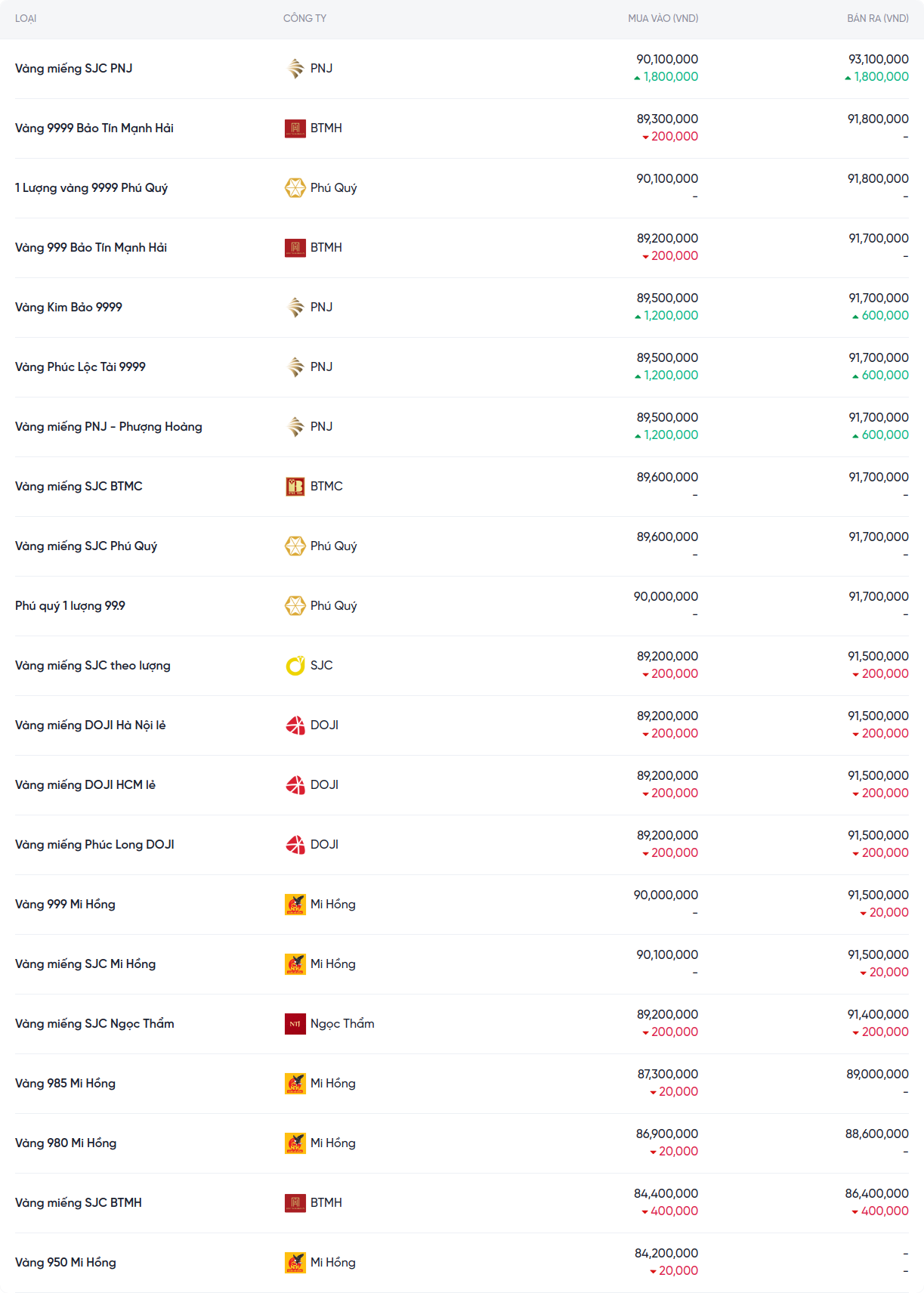The height and width of the screenshot is (1293, 924).
Task: Click the PNJ logo beside Vàng miếng SJC PNJ
Action: pos(295,68)
